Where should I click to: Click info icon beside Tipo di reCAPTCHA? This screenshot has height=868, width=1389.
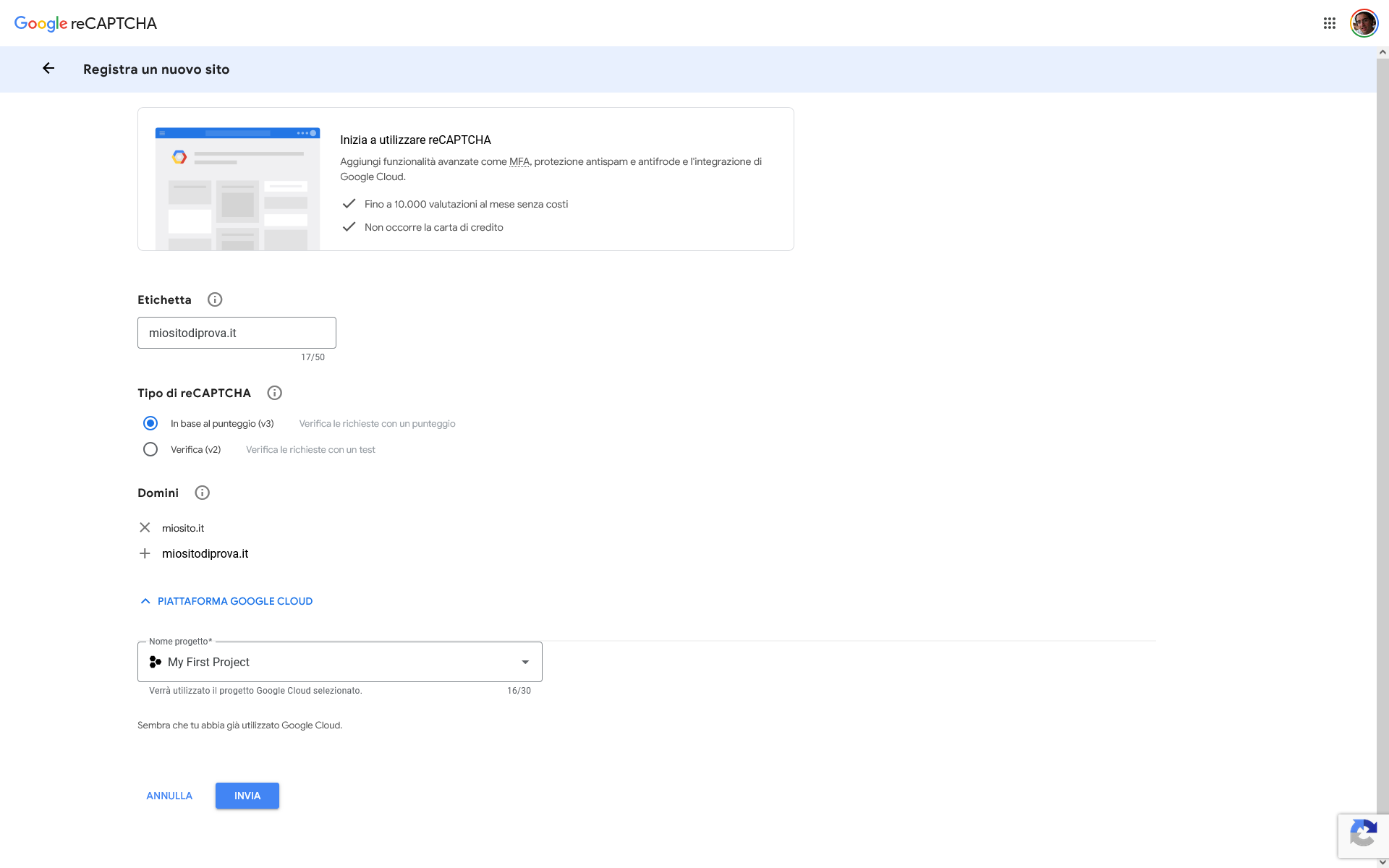tap(274, 393)
